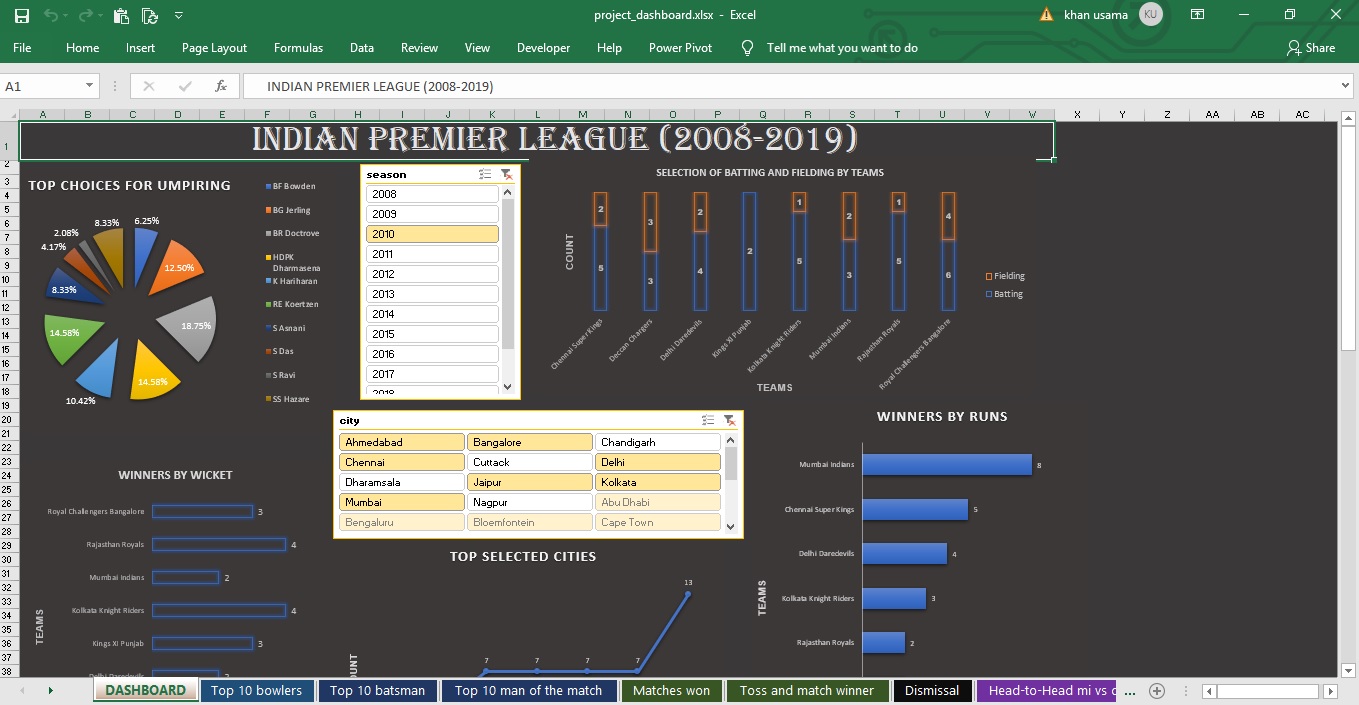Open Customize Quick Access Toolbar dropdown
The width and height of the screenshot is (1359, 705).
pyautogui.click(x=179, y=15)
